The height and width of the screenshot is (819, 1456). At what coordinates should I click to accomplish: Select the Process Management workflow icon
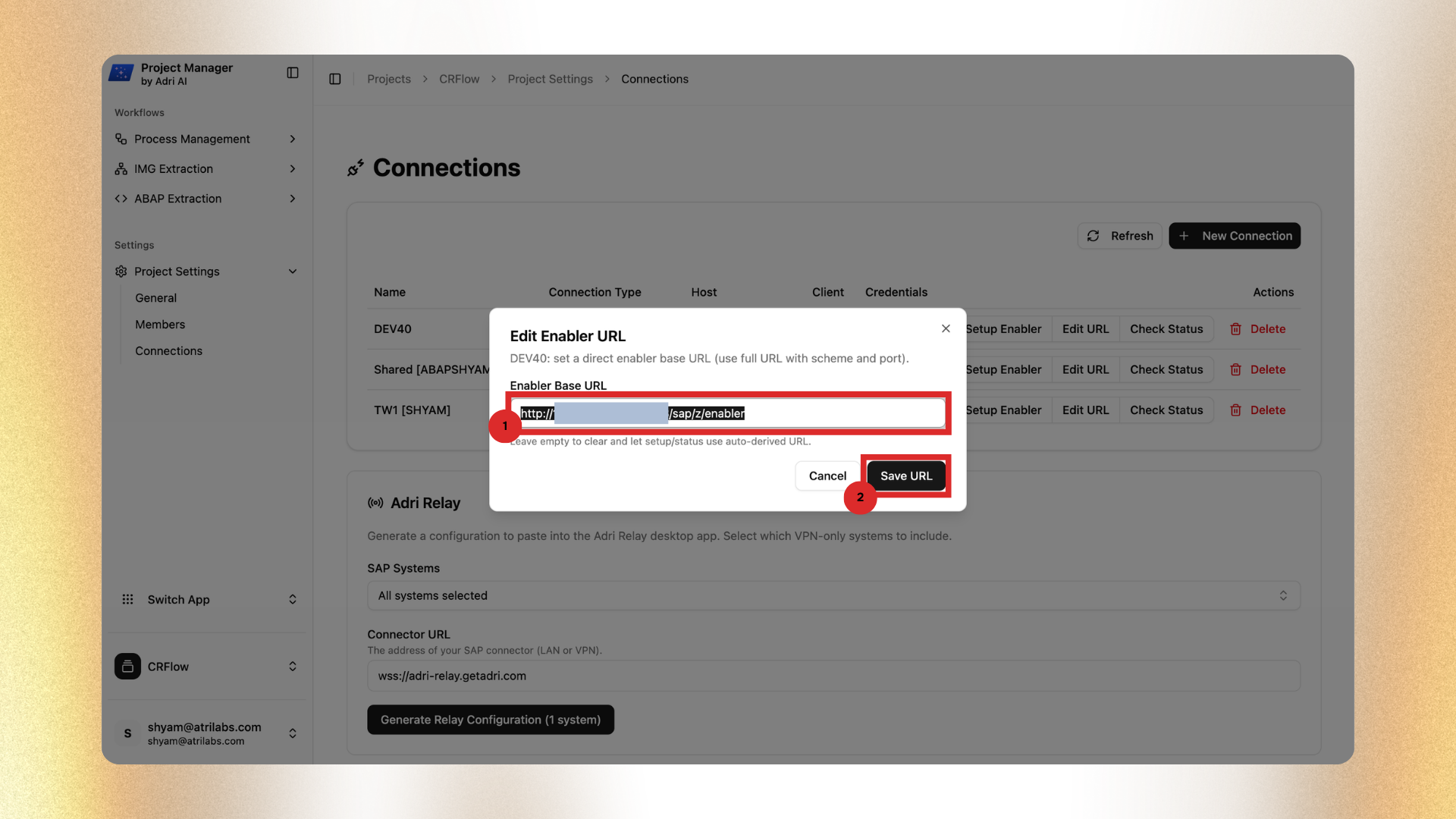tap(121, 139)
